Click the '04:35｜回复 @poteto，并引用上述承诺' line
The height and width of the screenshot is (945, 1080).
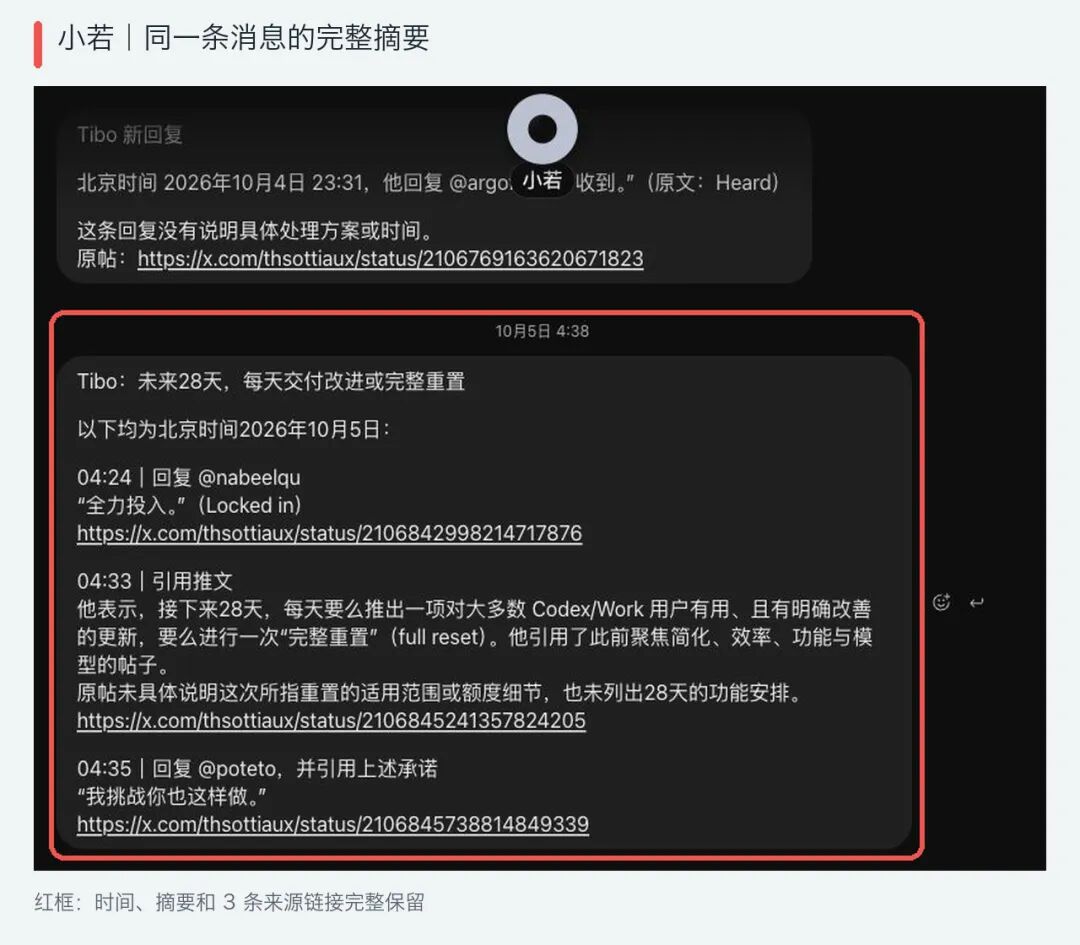click(257, 769)
